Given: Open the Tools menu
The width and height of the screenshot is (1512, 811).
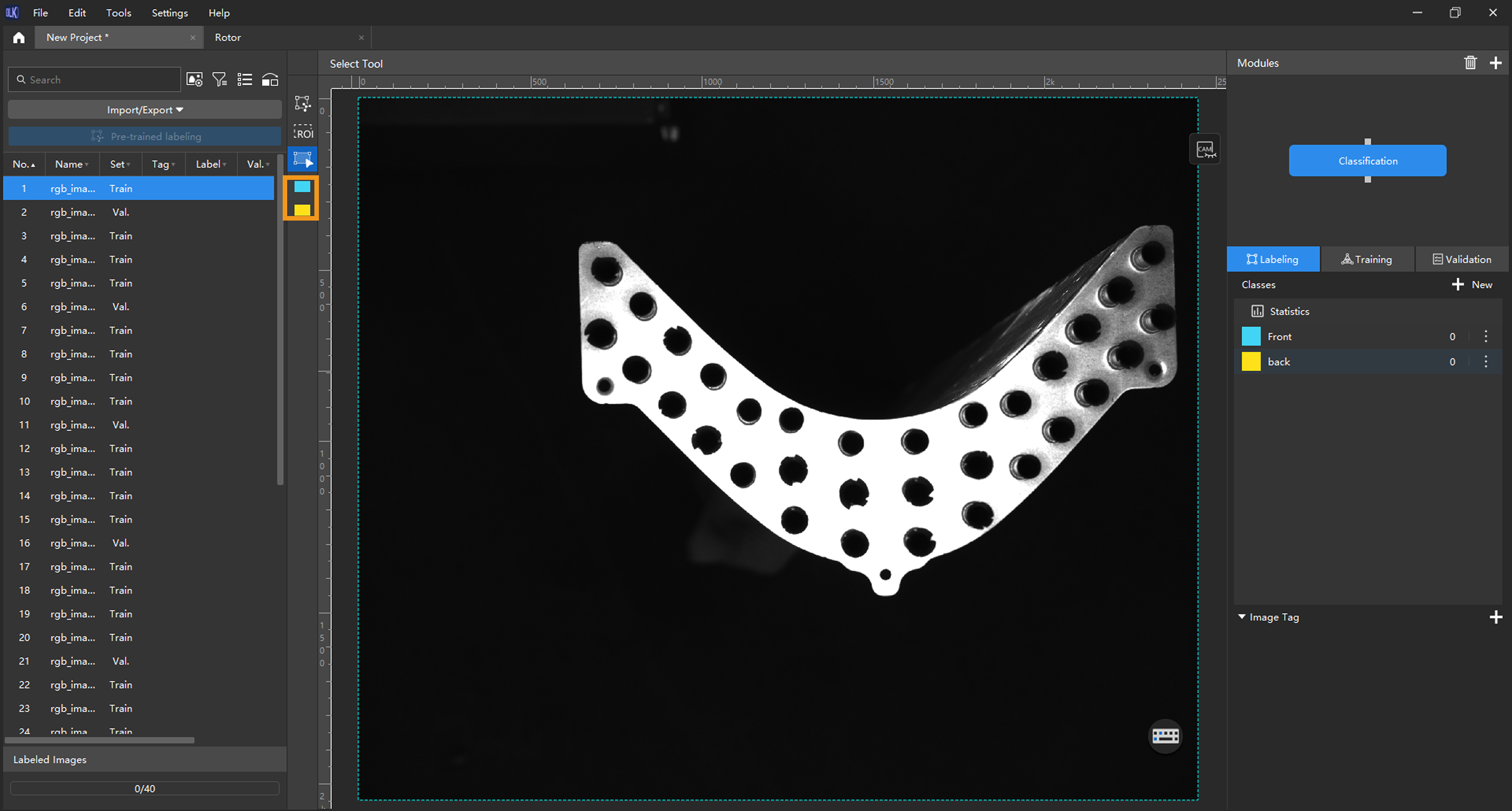Looking at the screenshot, I should tap(119, 13).
